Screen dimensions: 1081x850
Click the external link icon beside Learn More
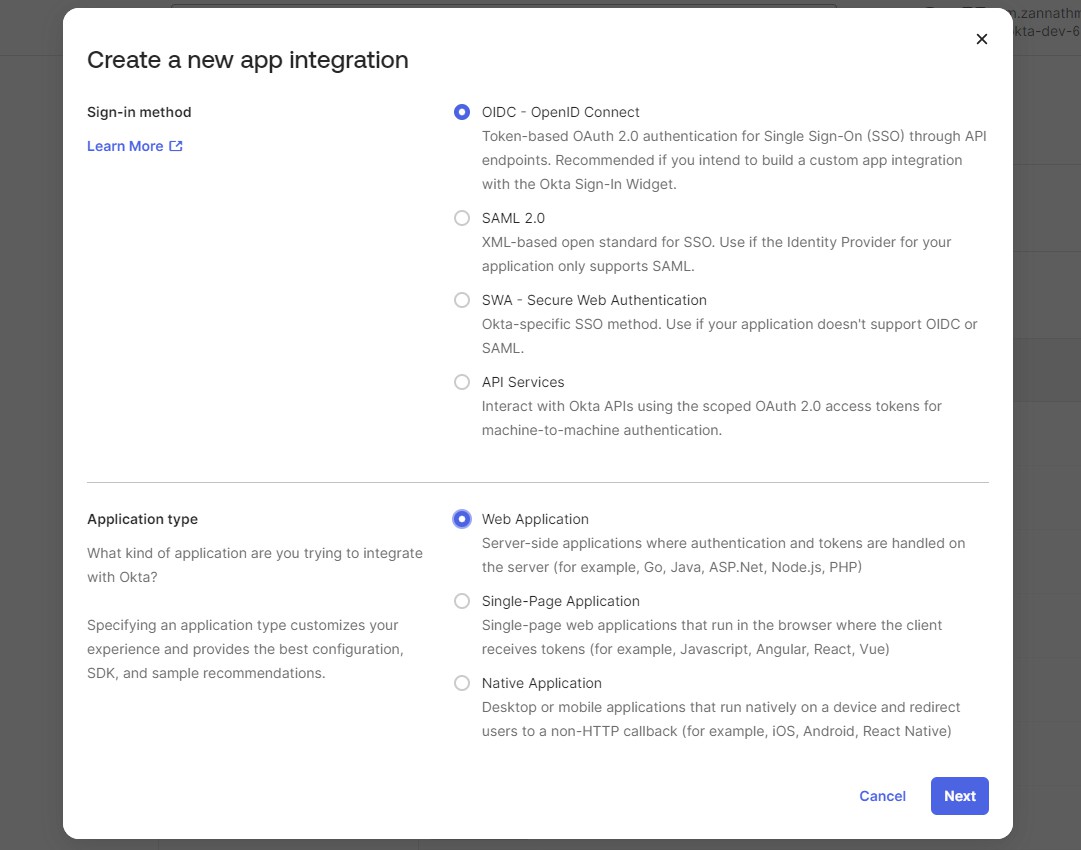pyautogui.click(x=176, y=146)
